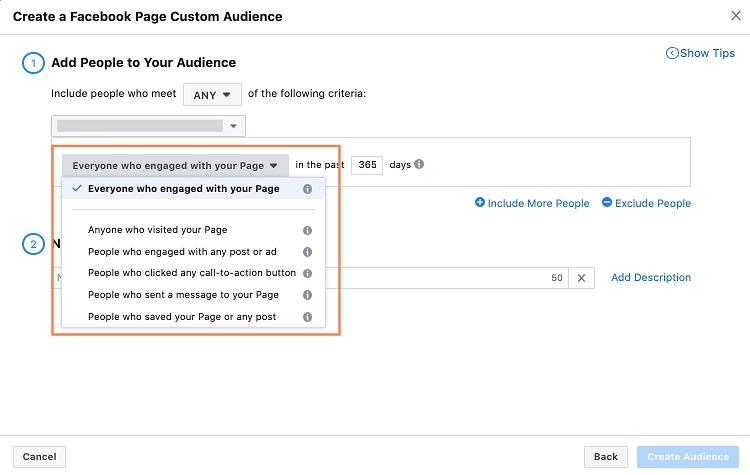Image resolution: width=750 pixels, height=475 pixels.
Task: Click info icon on checked 'Everyone who engaged' option
Action: click(307, 189)
